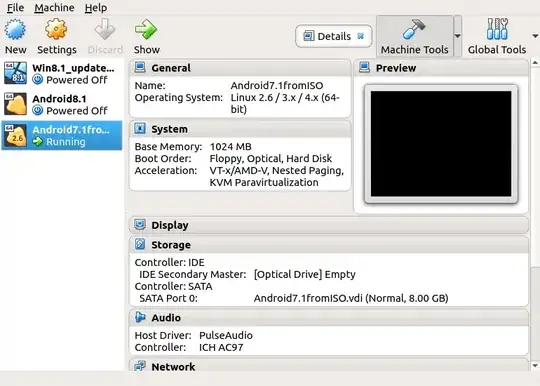Select the Global Tools icon
The height and width of the screenshot is (386, 540).
tap(497, 30)
